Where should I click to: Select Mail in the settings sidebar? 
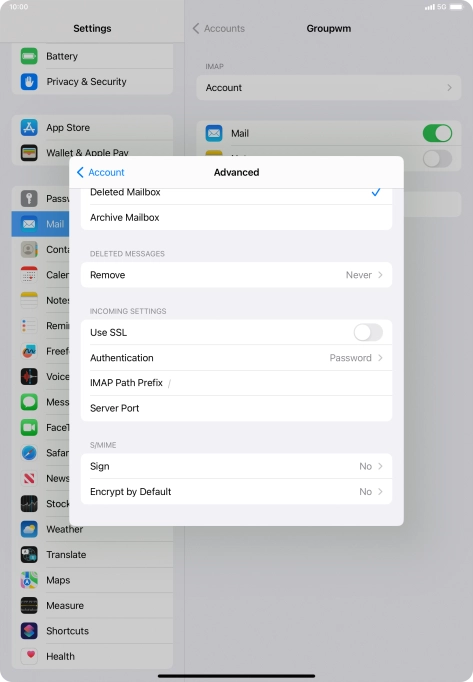40,224
